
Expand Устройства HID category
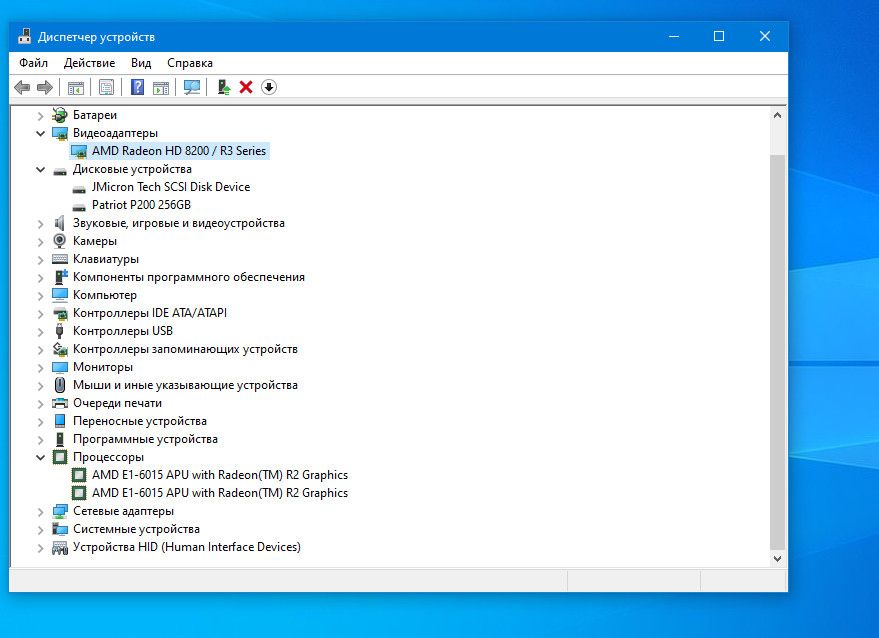pos(40,548)
